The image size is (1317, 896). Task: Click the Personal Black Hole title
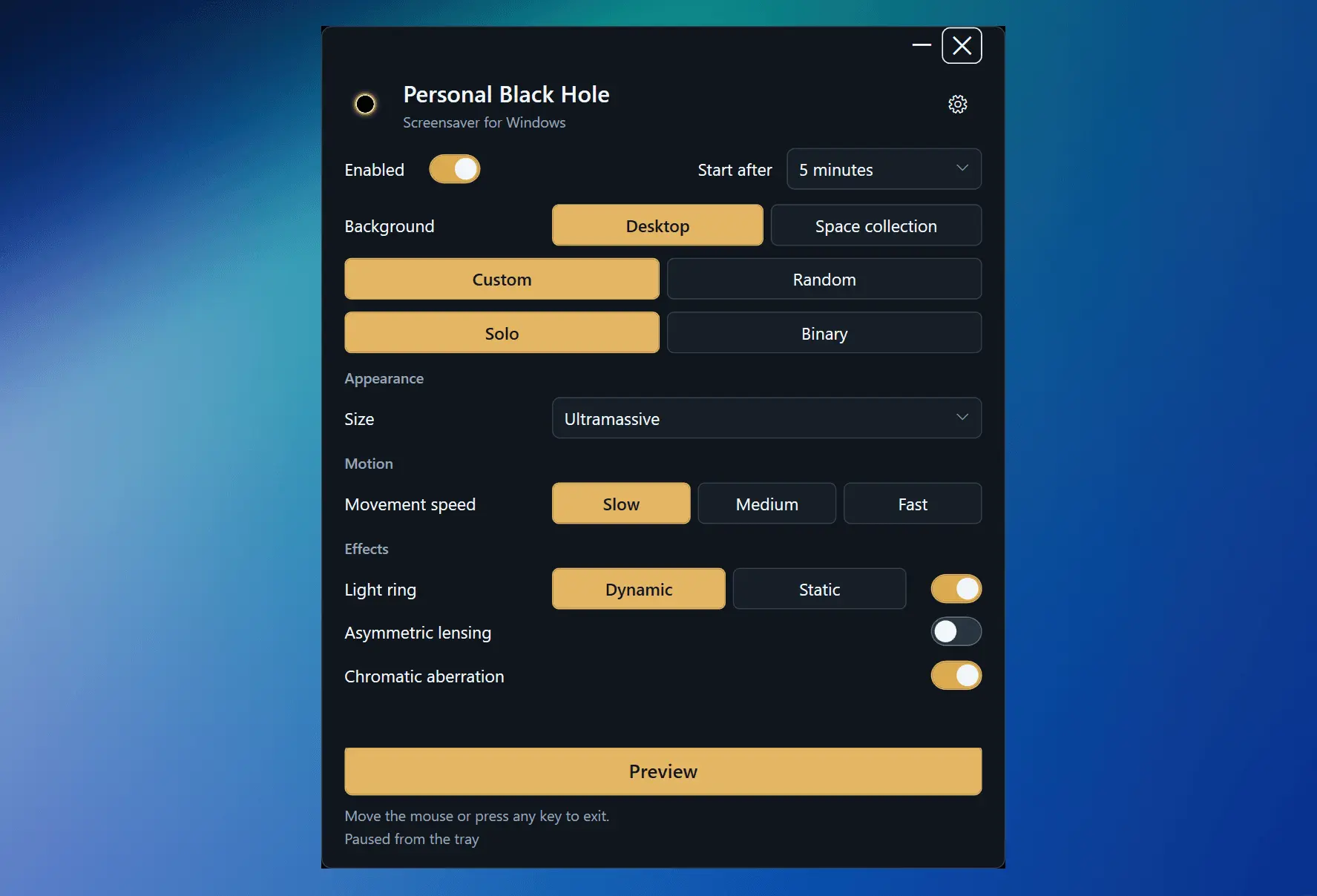point(506,94)
